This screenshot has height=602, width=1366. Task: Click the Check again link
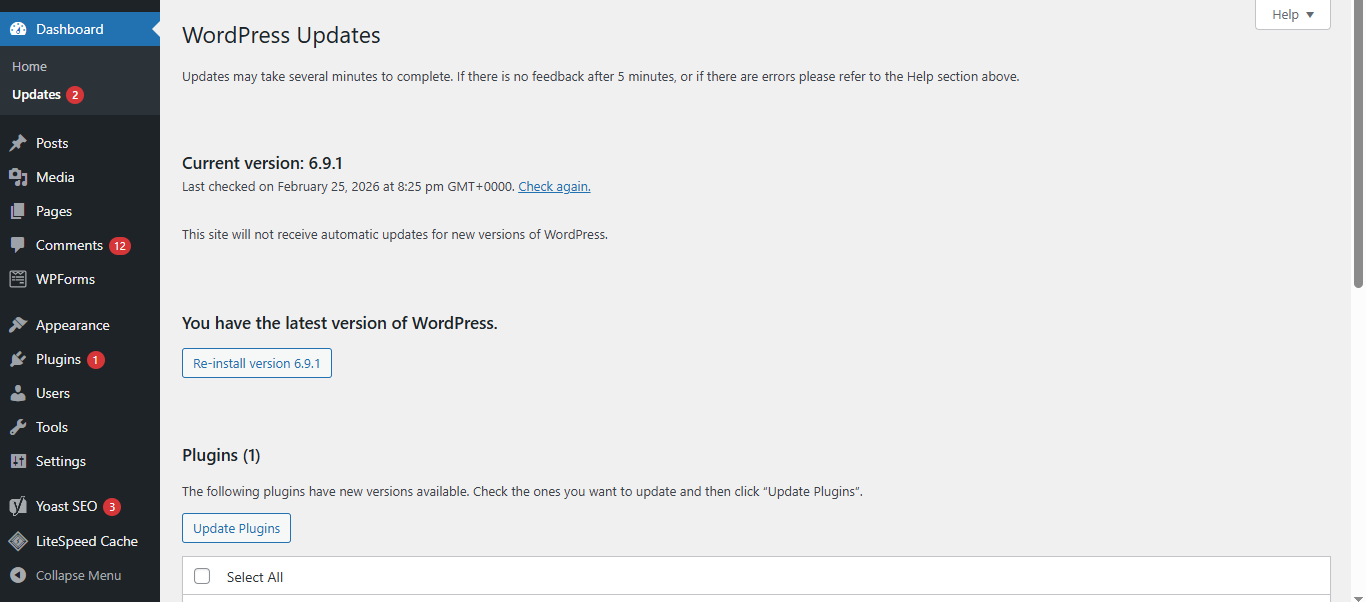tap(554, 186)
